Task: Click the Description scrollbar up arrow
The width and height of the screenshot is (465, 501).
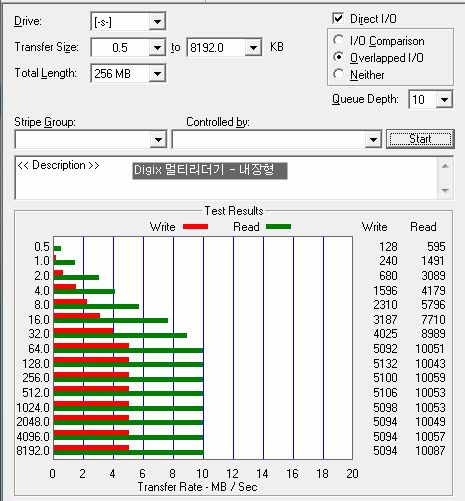Action: tap(445, 166)
